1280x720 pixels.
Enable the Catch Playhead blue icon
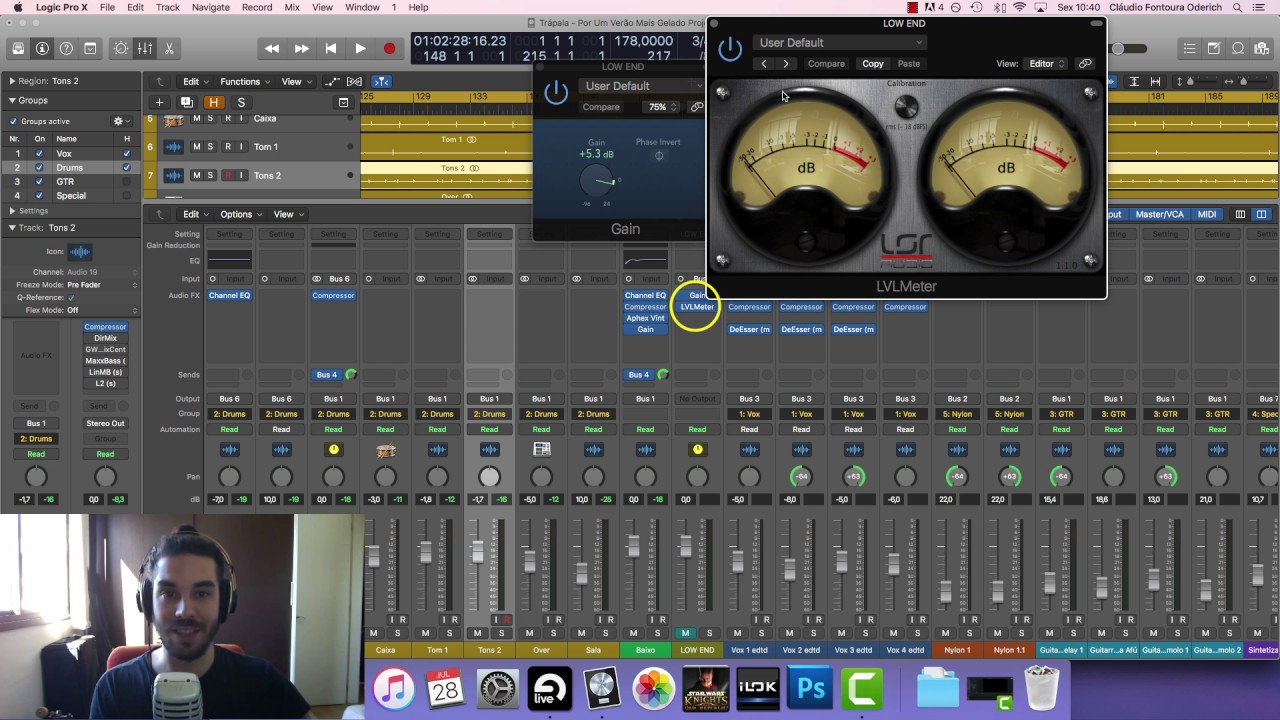click(x=381, y=82)
